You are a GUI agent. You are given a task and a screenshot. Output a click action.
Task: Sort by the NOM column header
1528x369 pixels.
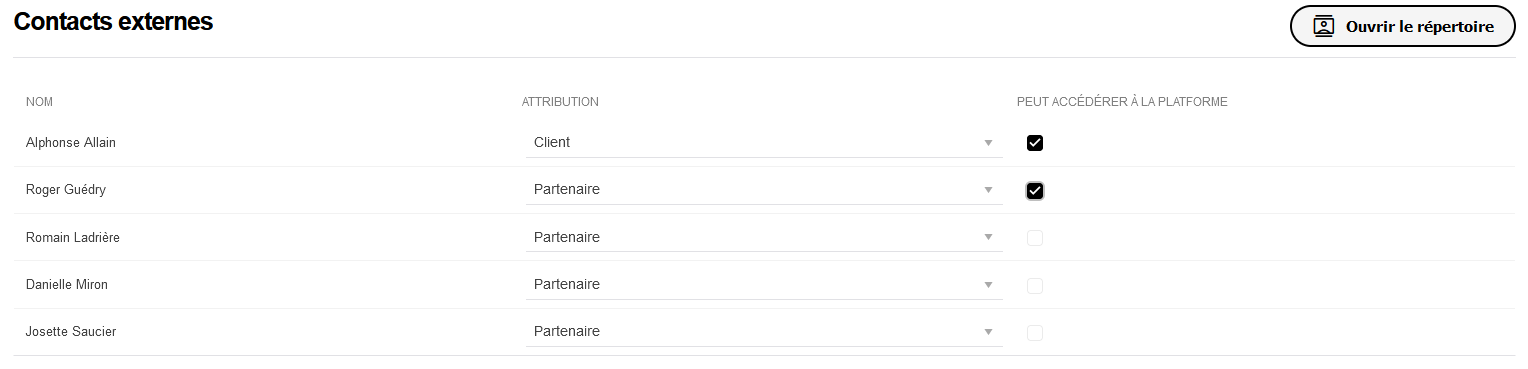[x=39, y=102]
